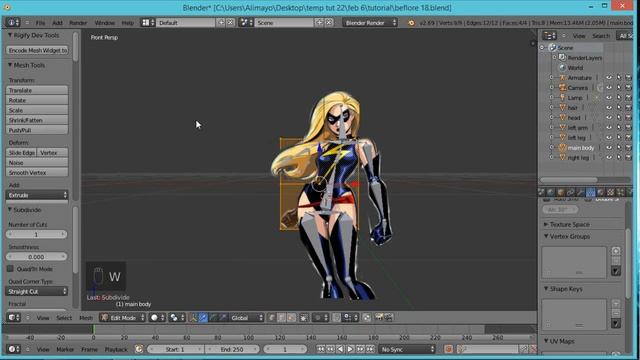
Task: Click the OpenGL render animation icon
Action: [389, 317]
